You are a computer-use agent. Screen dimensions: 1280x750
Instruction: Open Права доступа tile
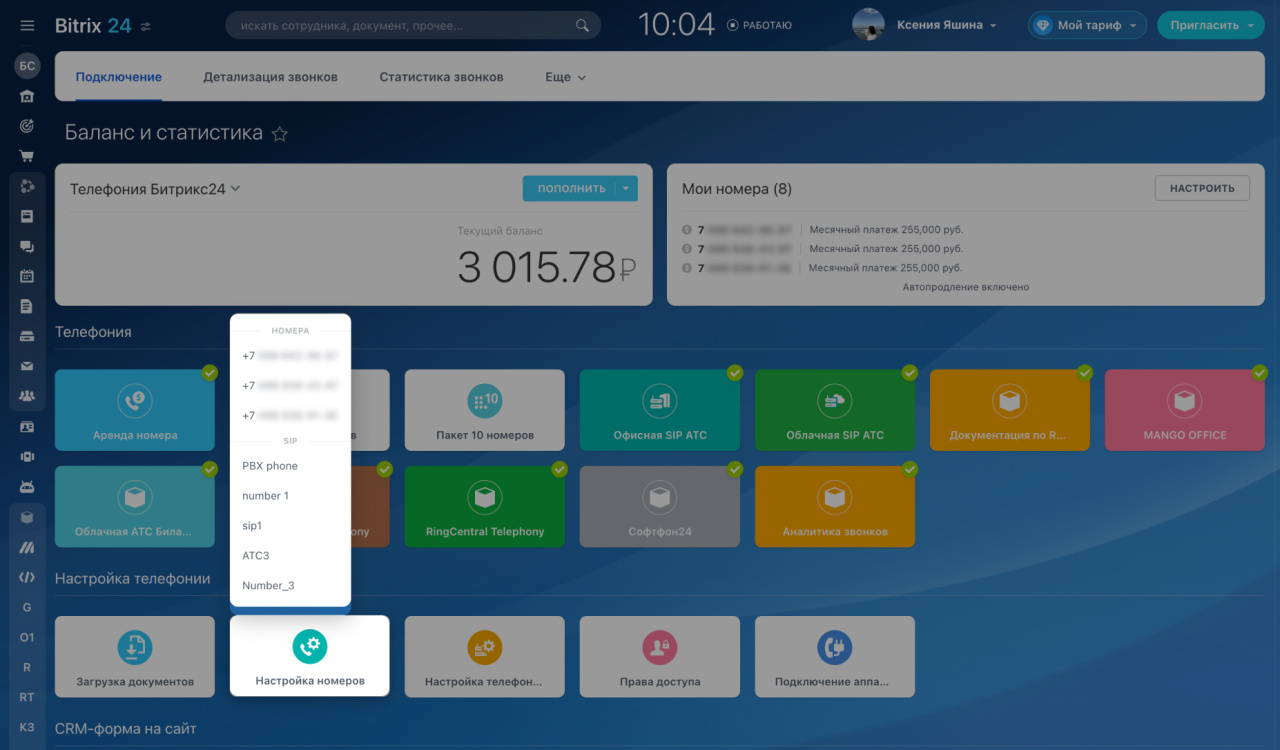pos(660,656)
